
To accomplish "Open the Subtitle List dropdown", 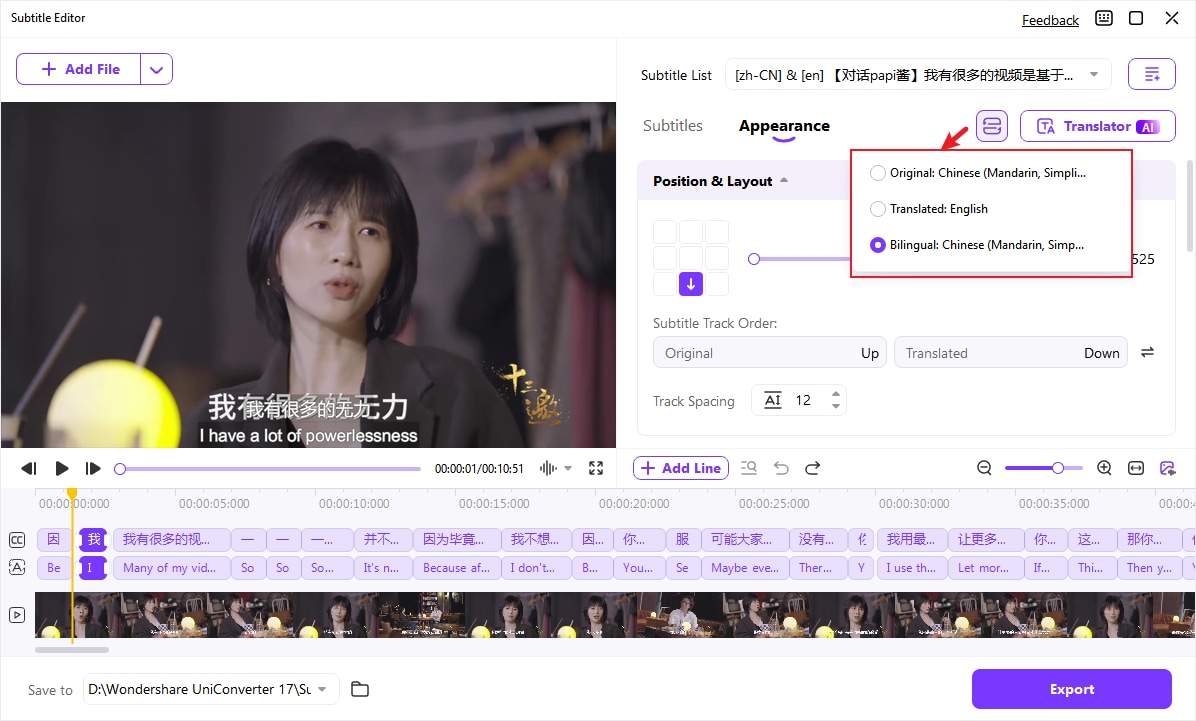I will [917, 74].
